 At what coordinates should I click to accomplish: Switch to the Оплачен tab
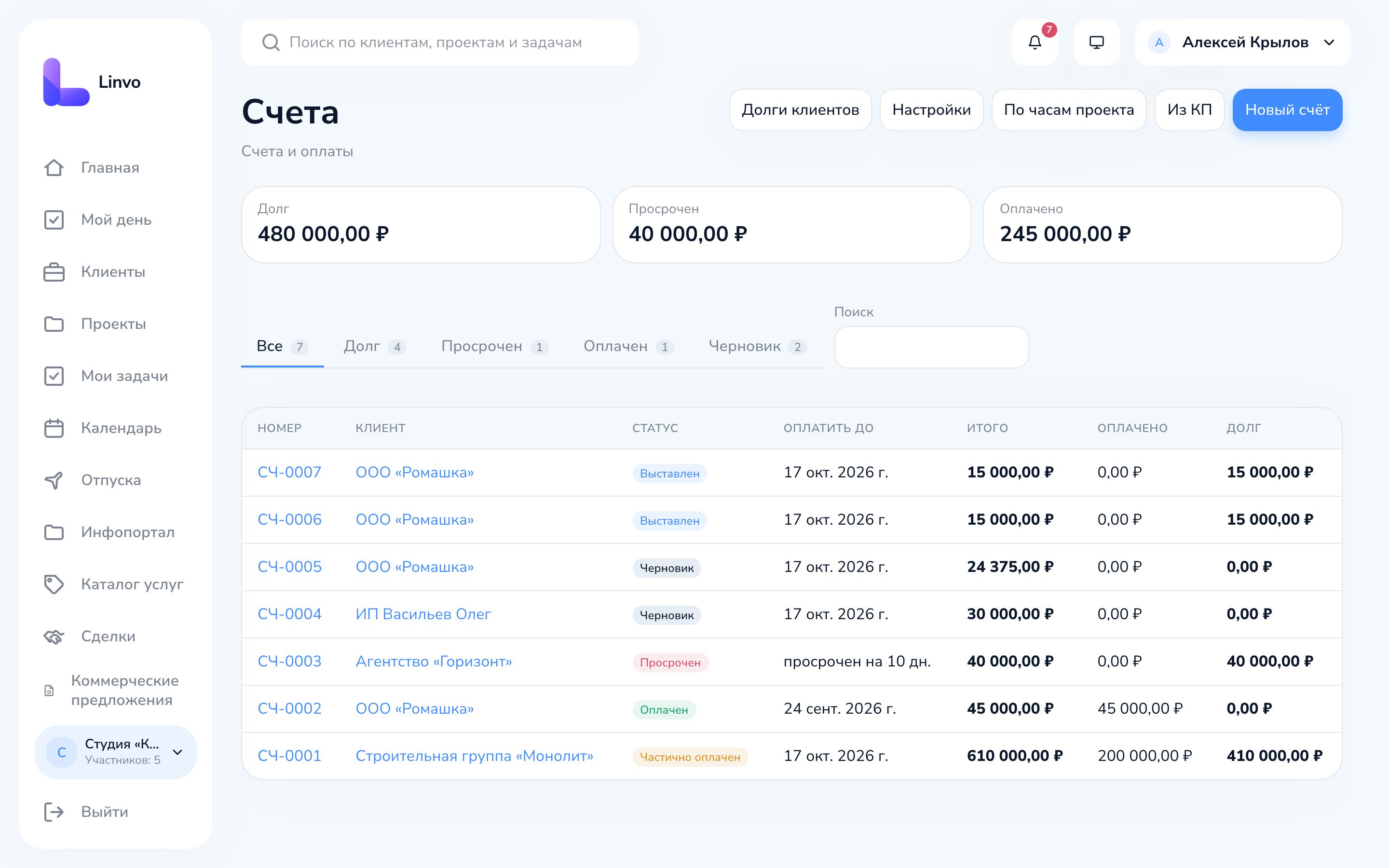tap(628, 347)
